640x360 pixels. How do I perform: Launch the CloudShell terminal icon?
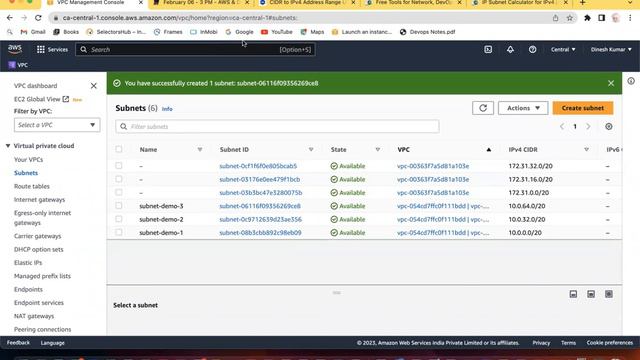pyautogui.click(x=488, y=49)
